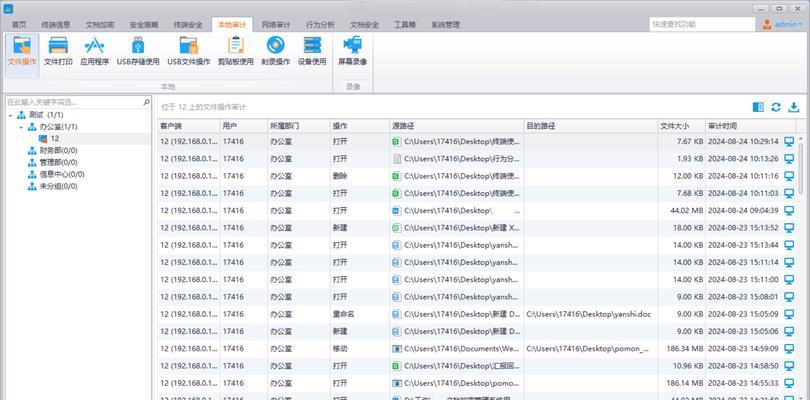Click the monitor icon in the 09:04:39 row
This screenshot has width=810, height=400.
point(789,211)
